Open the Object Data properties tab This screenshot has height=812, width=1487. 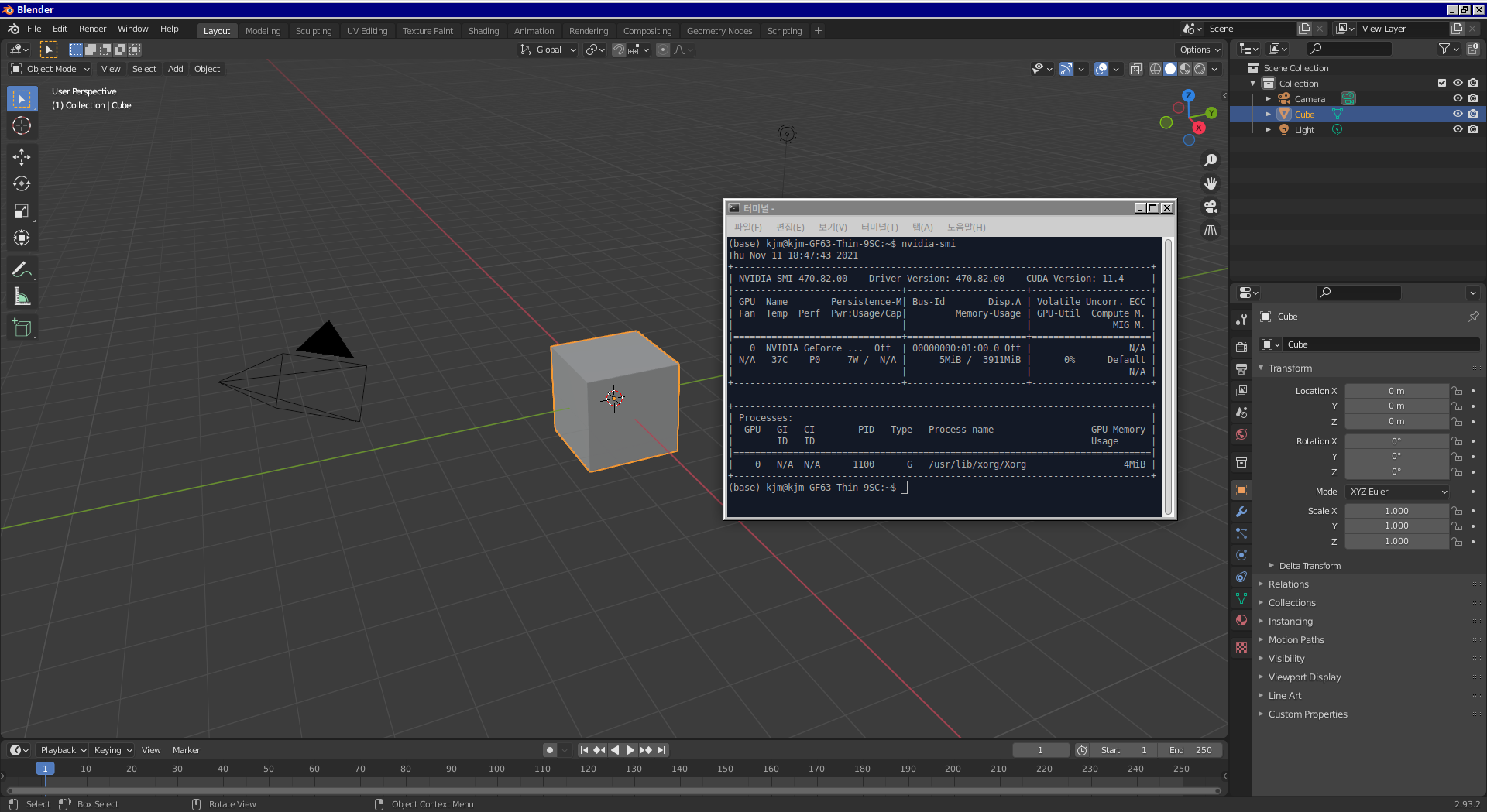pos(1241,598)
